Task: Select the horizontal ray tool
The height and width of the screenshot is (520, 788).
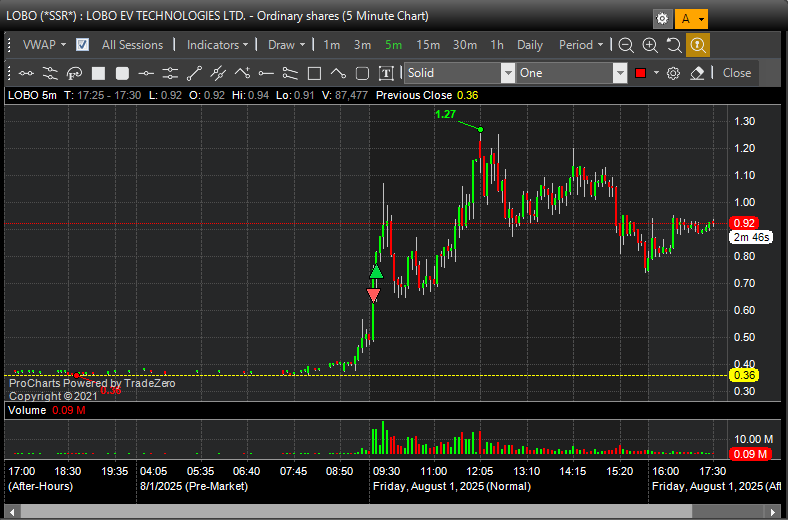Action: (x=266, y=73)
